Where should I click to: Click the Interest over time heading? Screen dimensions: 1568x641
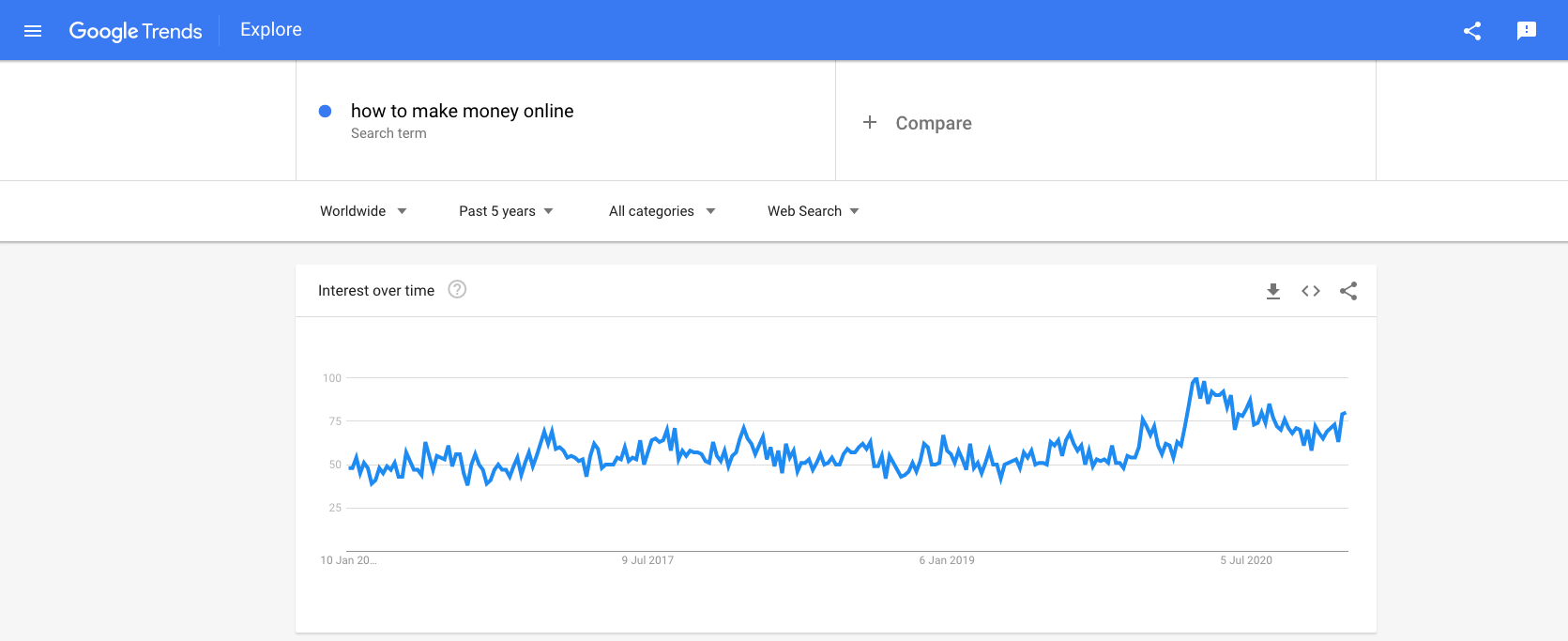coord(376,291)
